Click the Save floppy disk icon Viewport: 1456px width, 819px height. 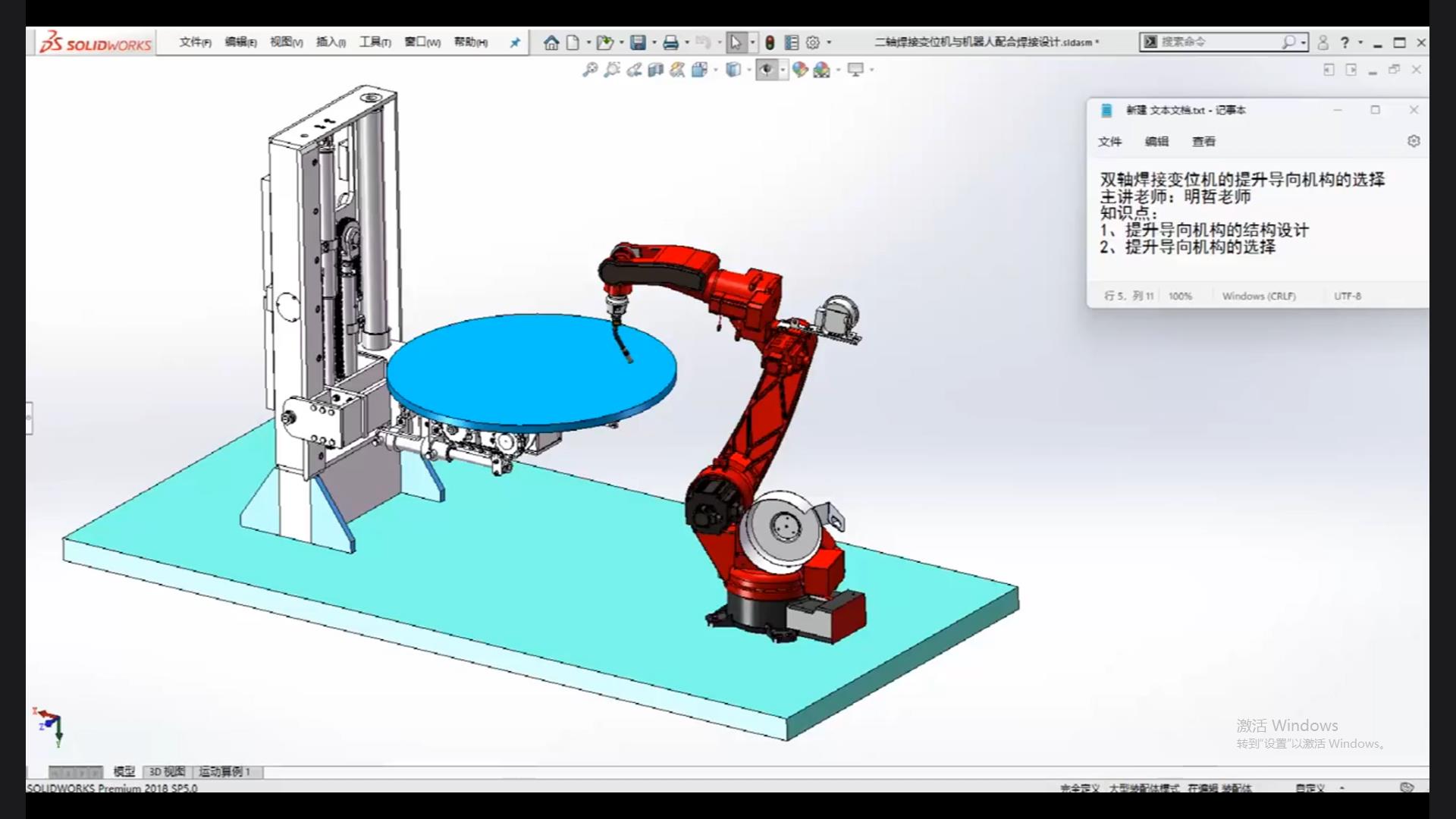[638, 42]
